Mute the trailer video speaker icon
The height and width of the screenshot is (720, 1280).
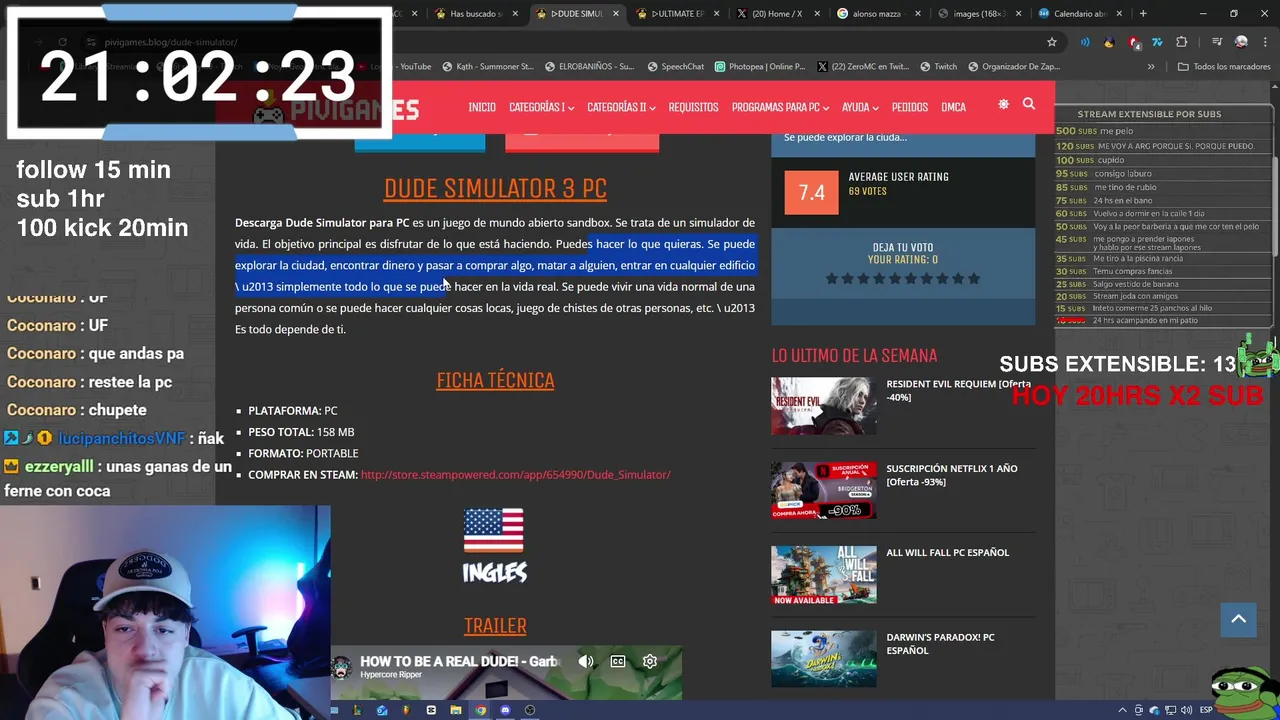pos(586,661)
